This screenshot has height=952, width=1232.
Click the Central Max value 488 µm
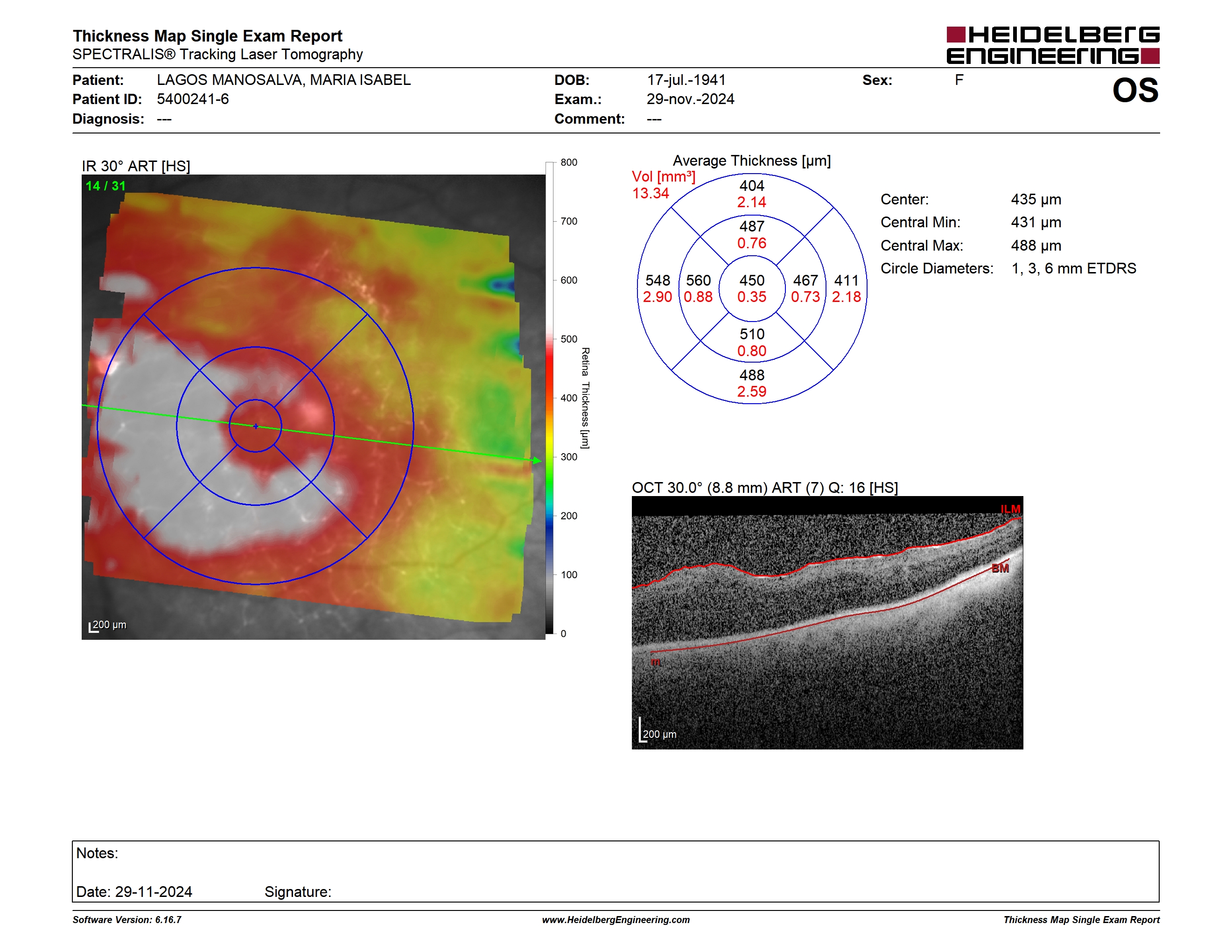point(1036,246)
